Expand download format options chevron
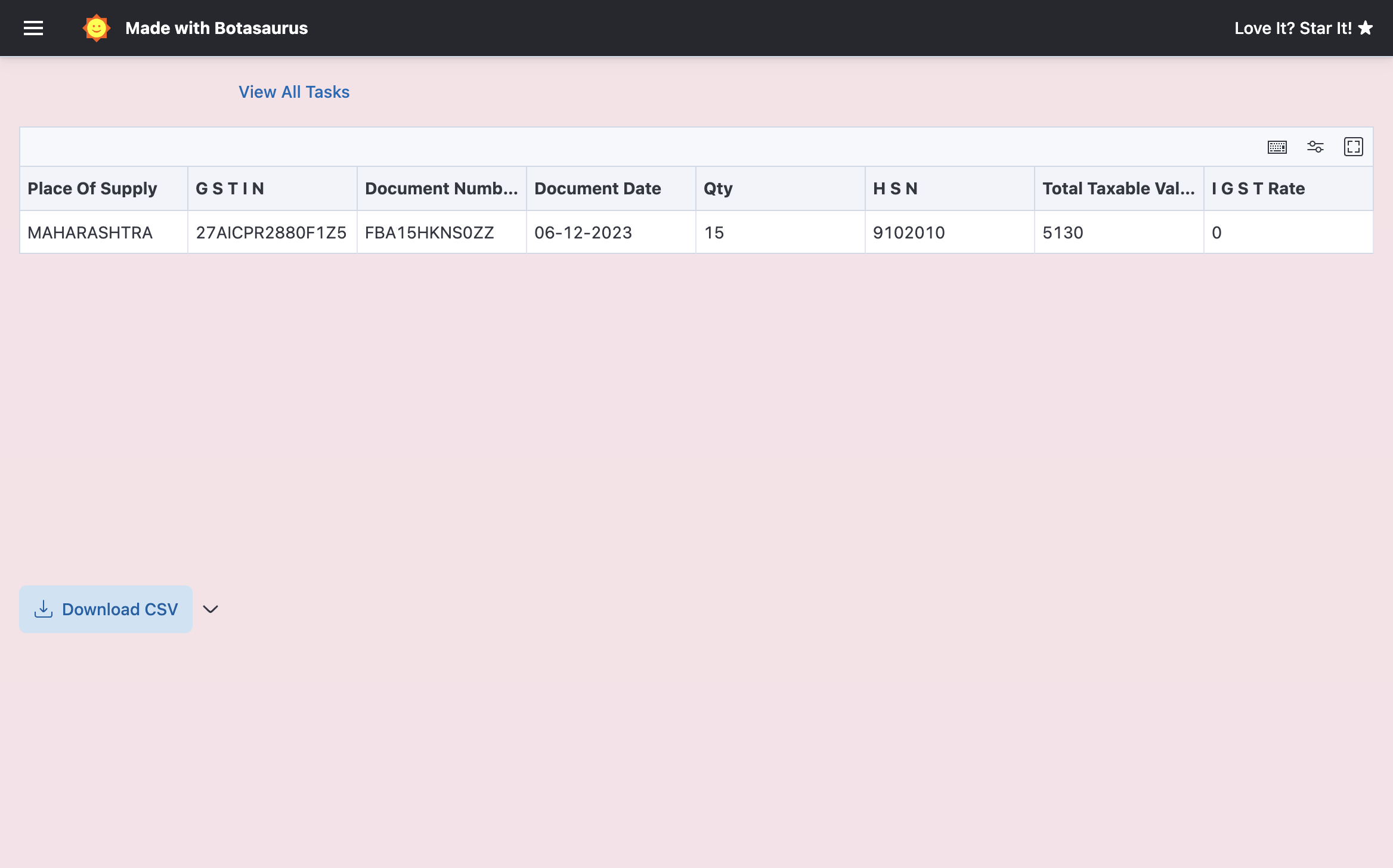The image size is (1393, 868). click(x=211, y=609)
